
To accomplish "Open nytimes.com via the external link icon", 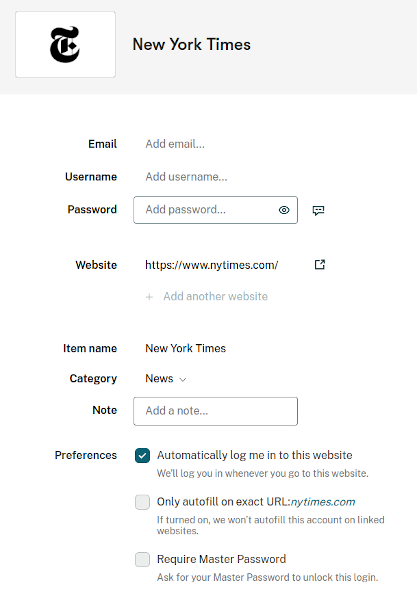I will click(x=320, y=264).
